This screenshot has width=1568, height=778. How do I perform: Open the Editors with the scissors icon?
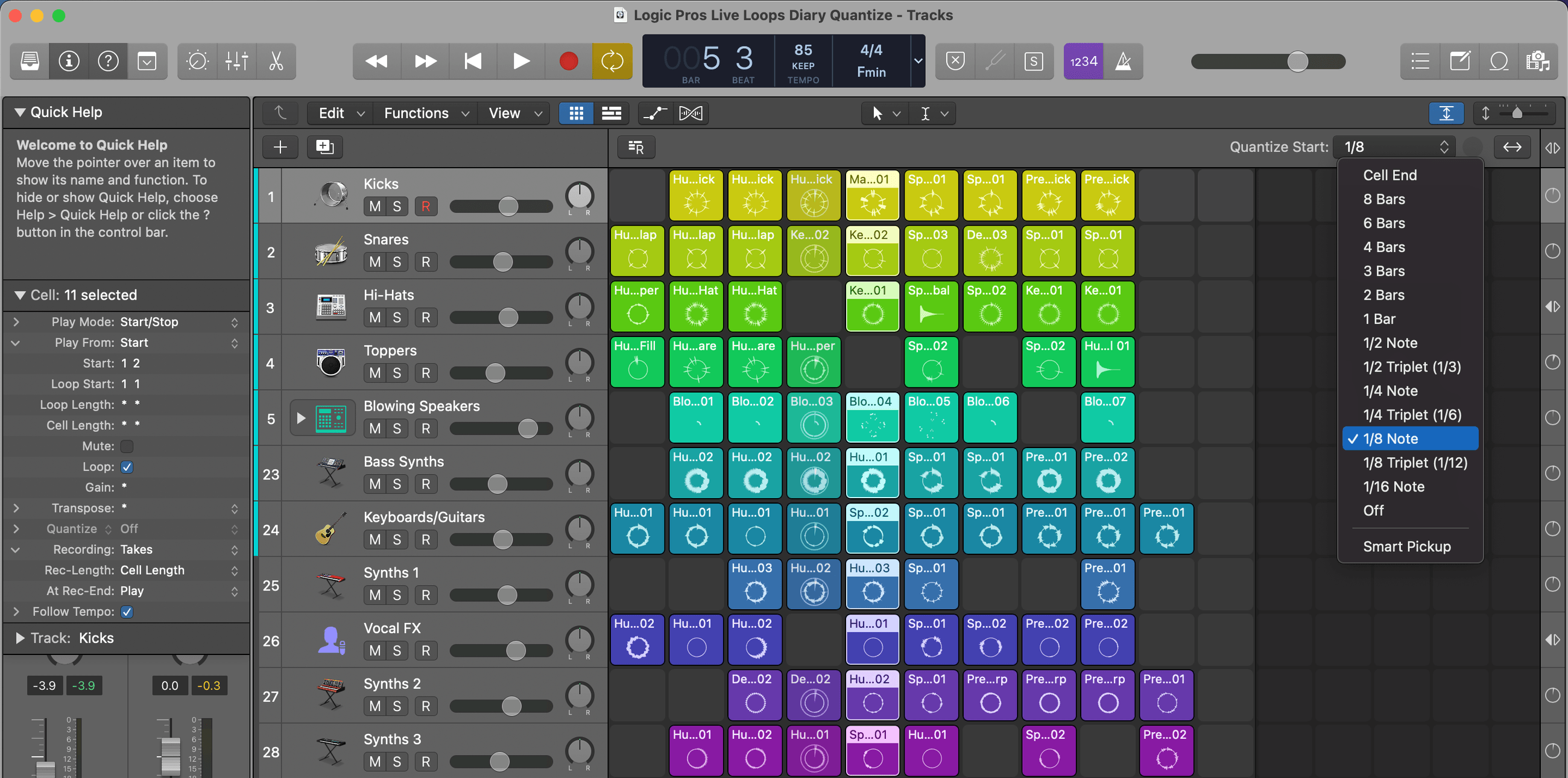pos(276,61)
